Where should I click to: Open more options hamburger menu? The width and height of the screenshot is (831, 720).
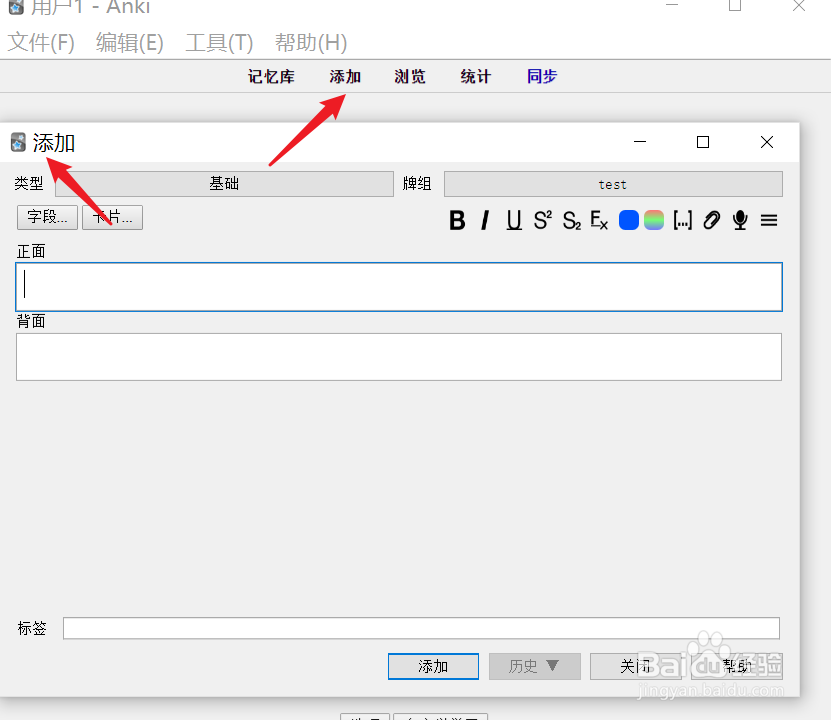click(x=769, y=220)
